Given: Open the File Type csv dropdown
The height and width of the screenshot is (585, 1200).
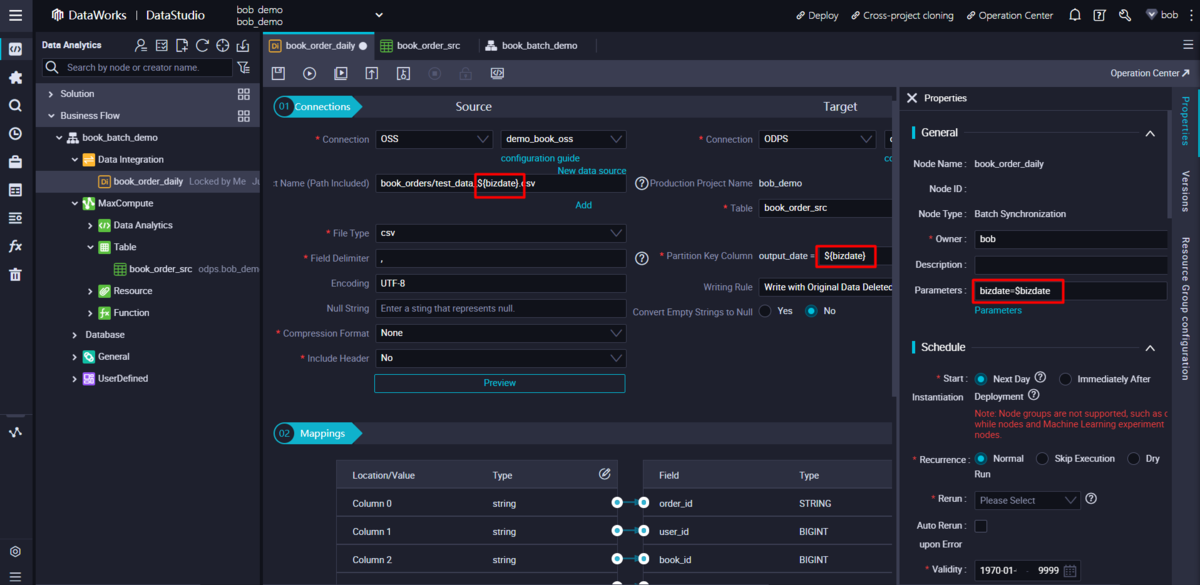Looking at the screenshot, I should click(x=500, y=233).
